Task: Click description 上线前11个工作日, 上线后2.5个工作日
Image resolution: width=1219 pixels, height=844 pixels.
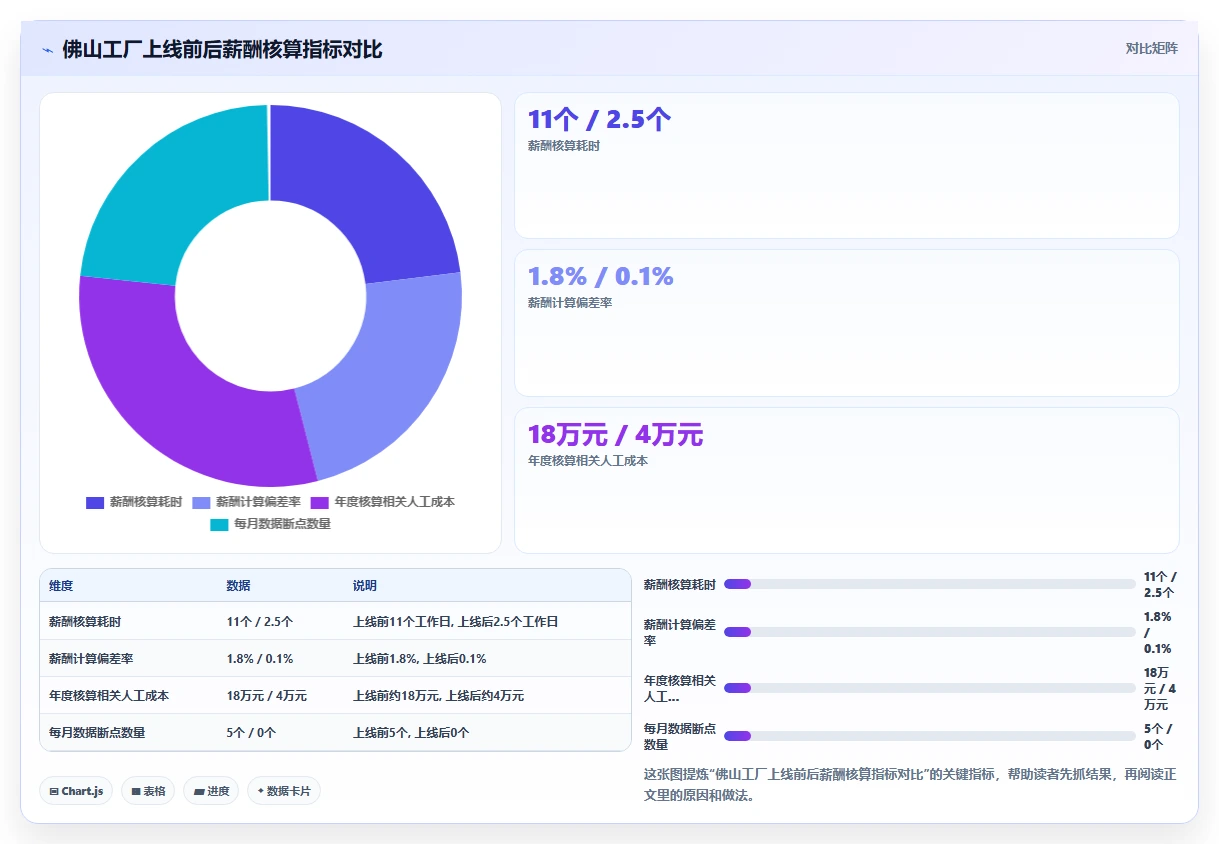Action: 455,621
